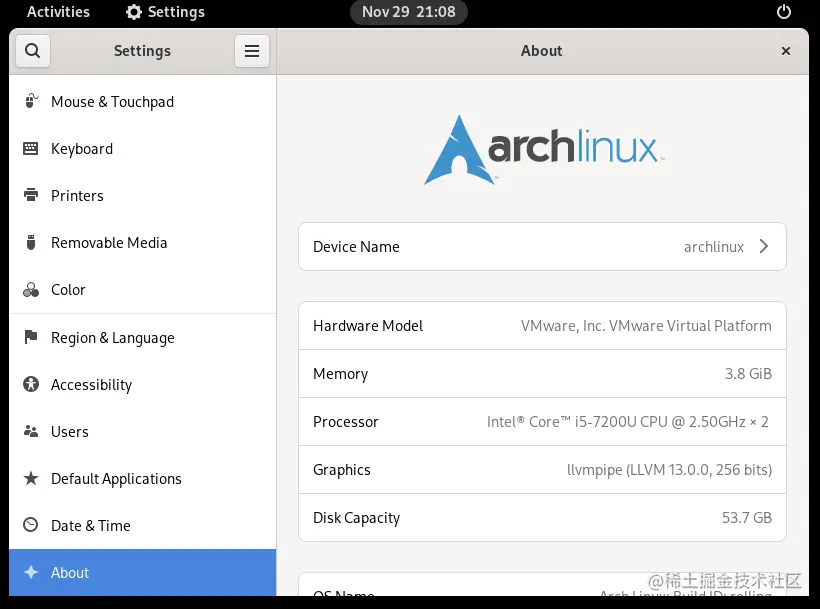The width and height of the screenshot is (820, 609).
Task: Click the Graphics label
Action: tap(341, 470)
